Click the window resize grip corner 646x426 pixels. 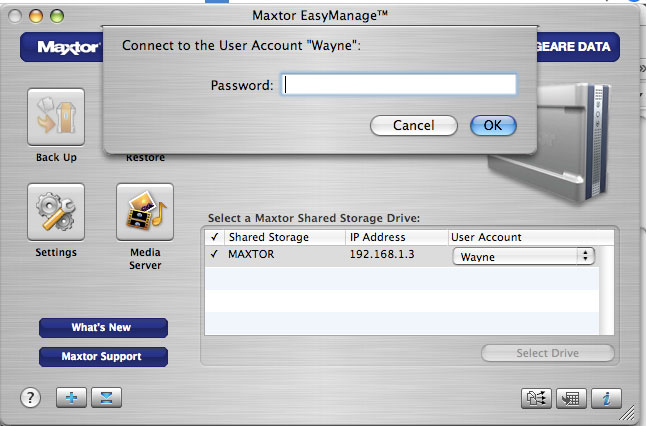[x=627, y=414]
